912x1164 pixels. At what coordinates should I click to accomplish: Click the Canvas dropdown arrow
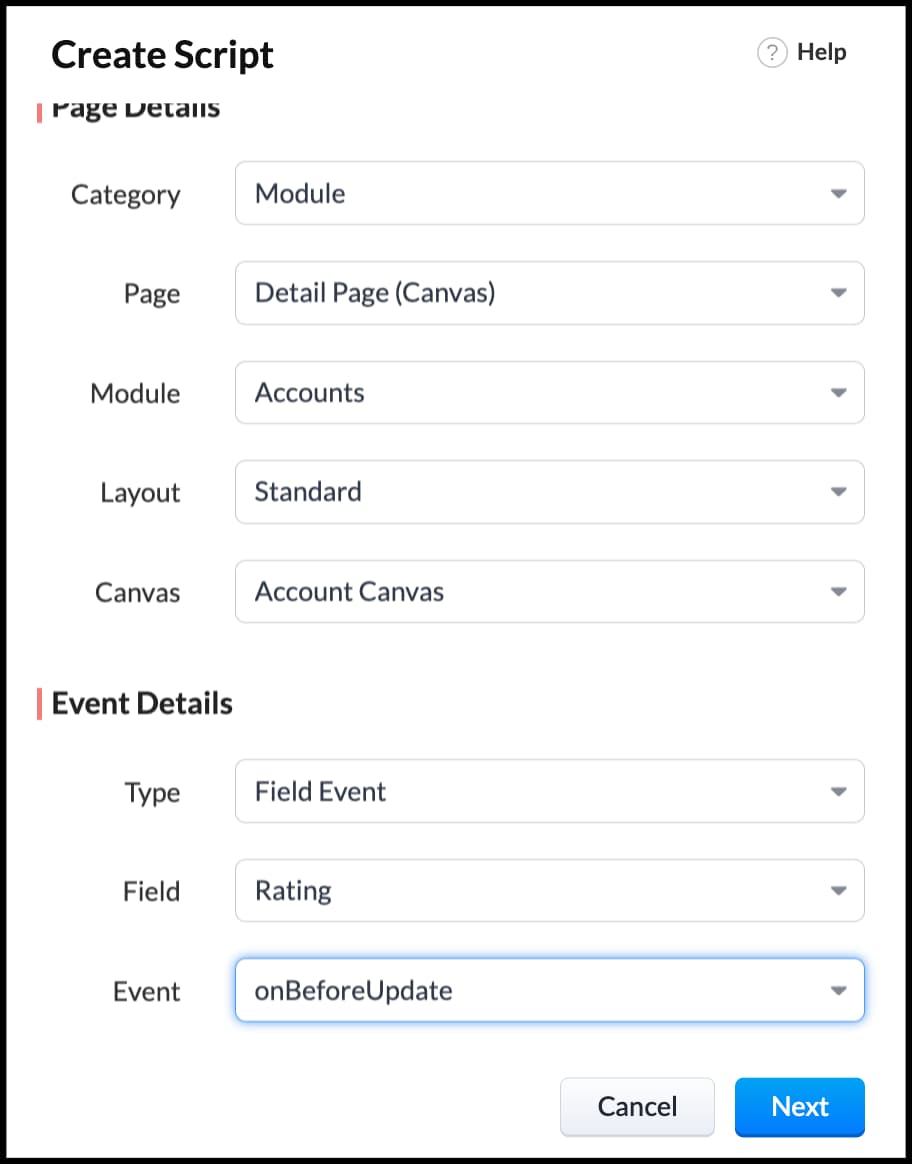(839, 592)
